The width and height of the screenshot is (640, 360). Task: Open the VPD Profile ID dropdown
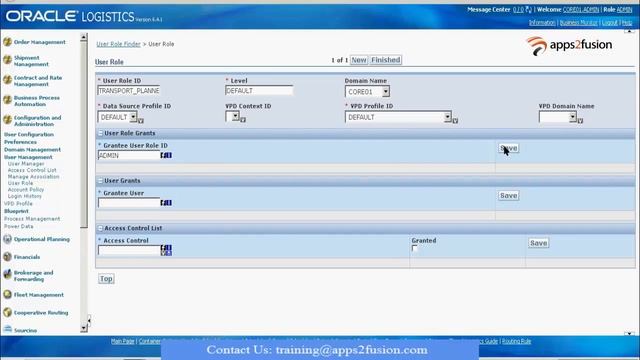pyautogui.click(x=447, y=117)
